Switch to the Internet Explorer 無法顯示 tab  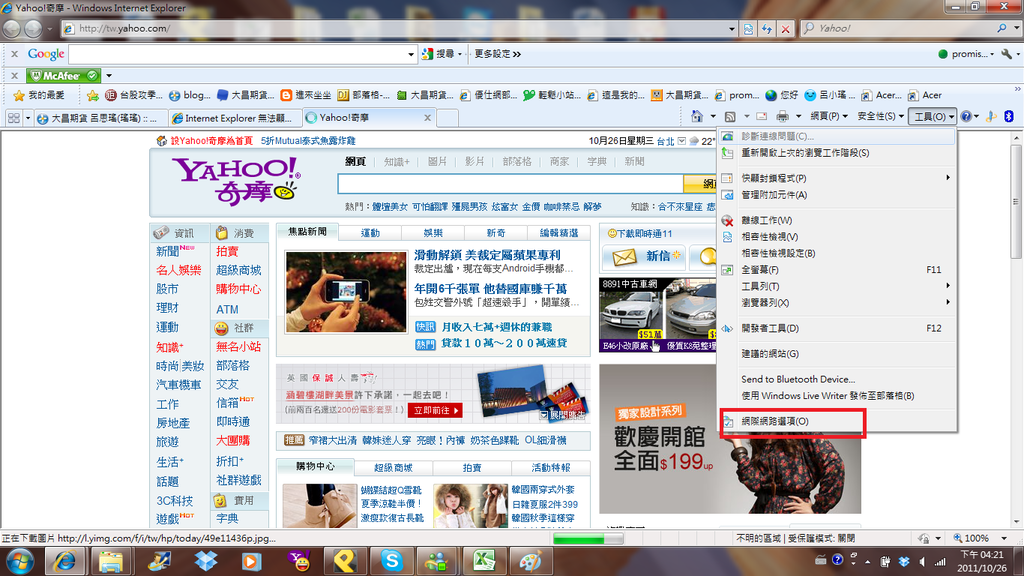pyautogui.click(x=232, y=118)
